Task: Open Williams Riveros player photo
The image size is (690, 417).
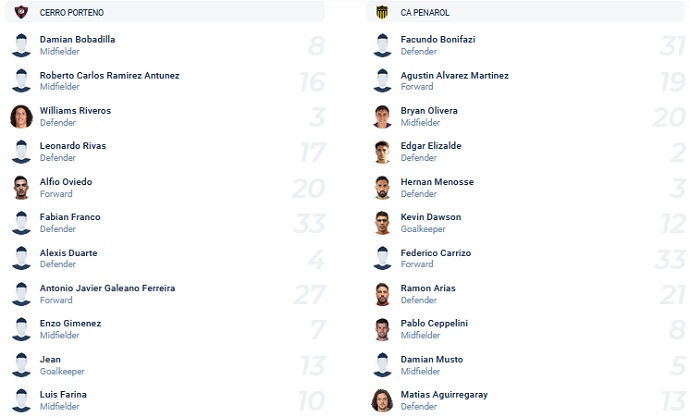Action: [21, 116]
